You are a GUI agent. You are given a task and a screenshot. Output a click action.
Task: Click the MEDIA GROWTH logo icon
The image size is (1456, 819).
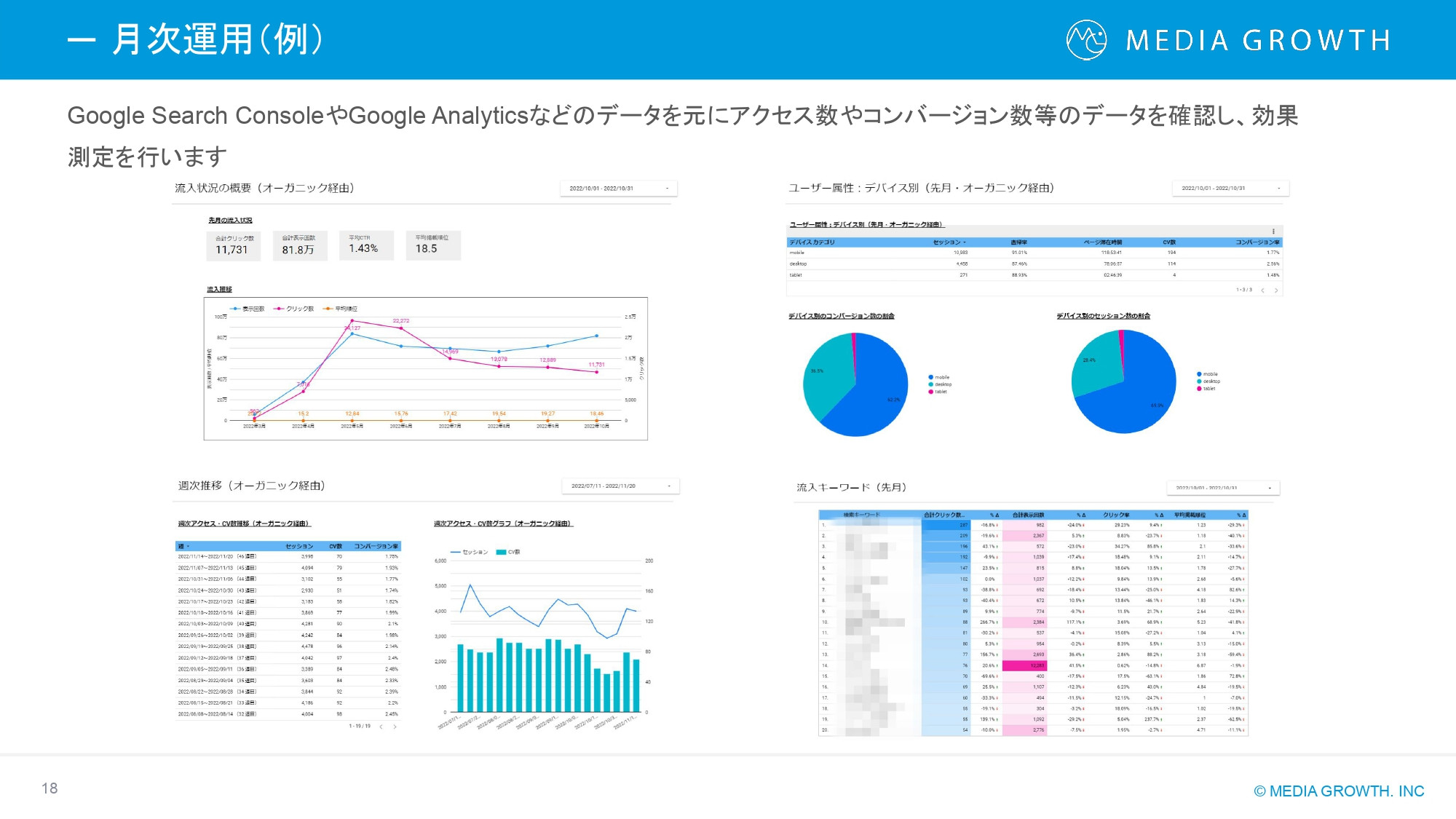coord(1087,41)
